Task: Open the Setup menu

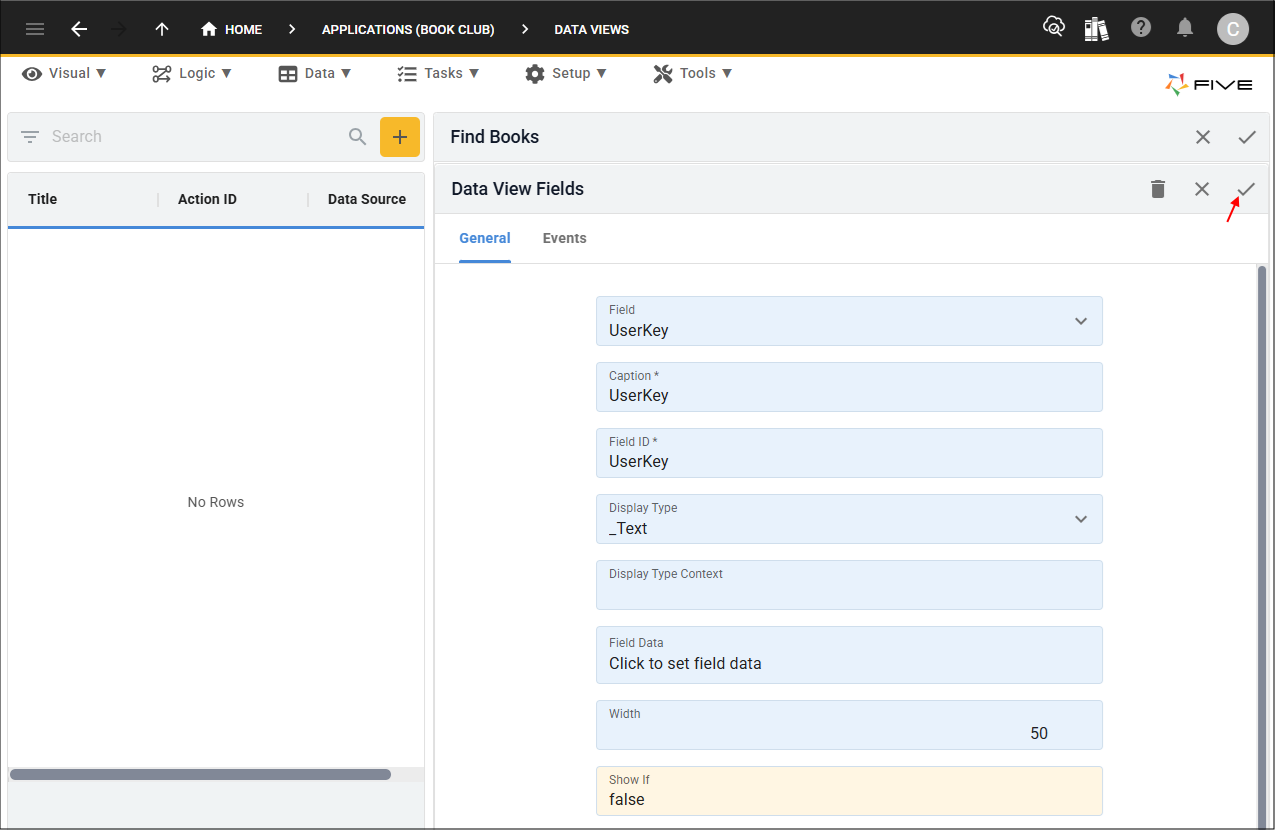Action: (566, 73)
